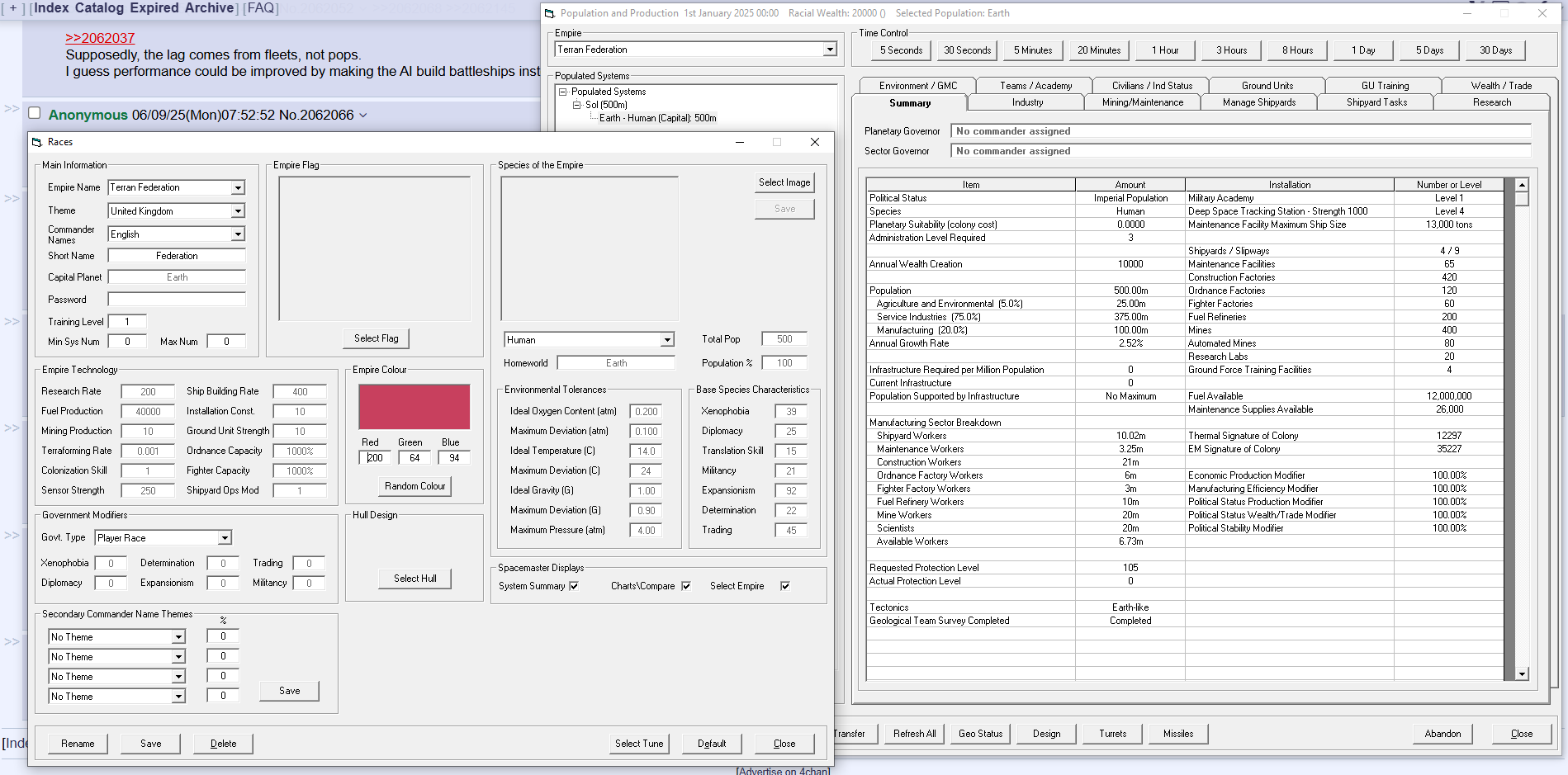This screenshot has width=1568, height=775.
Task: Click the Select Flag button
Action: 376,338
